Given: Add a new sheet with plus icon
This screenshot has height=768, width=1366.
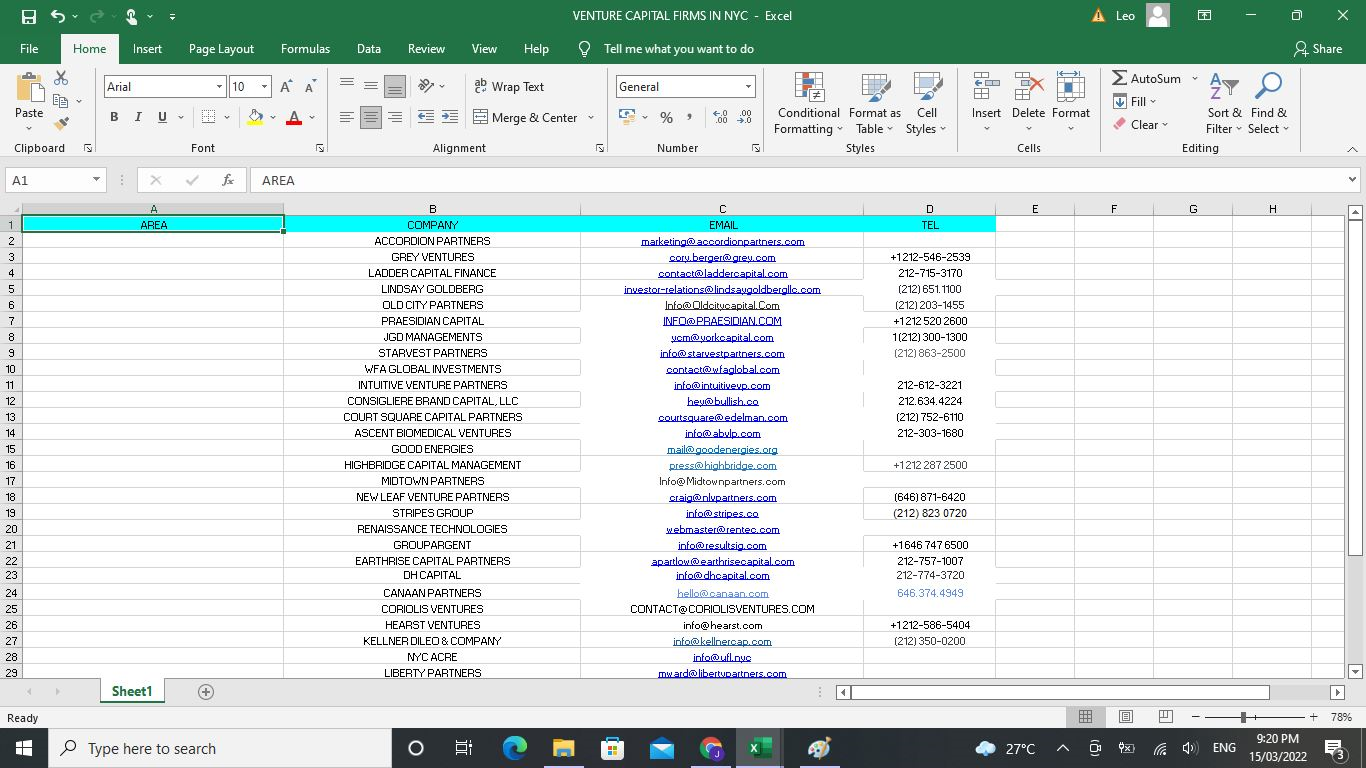Looking at the screenshot, I should [206, 692].
